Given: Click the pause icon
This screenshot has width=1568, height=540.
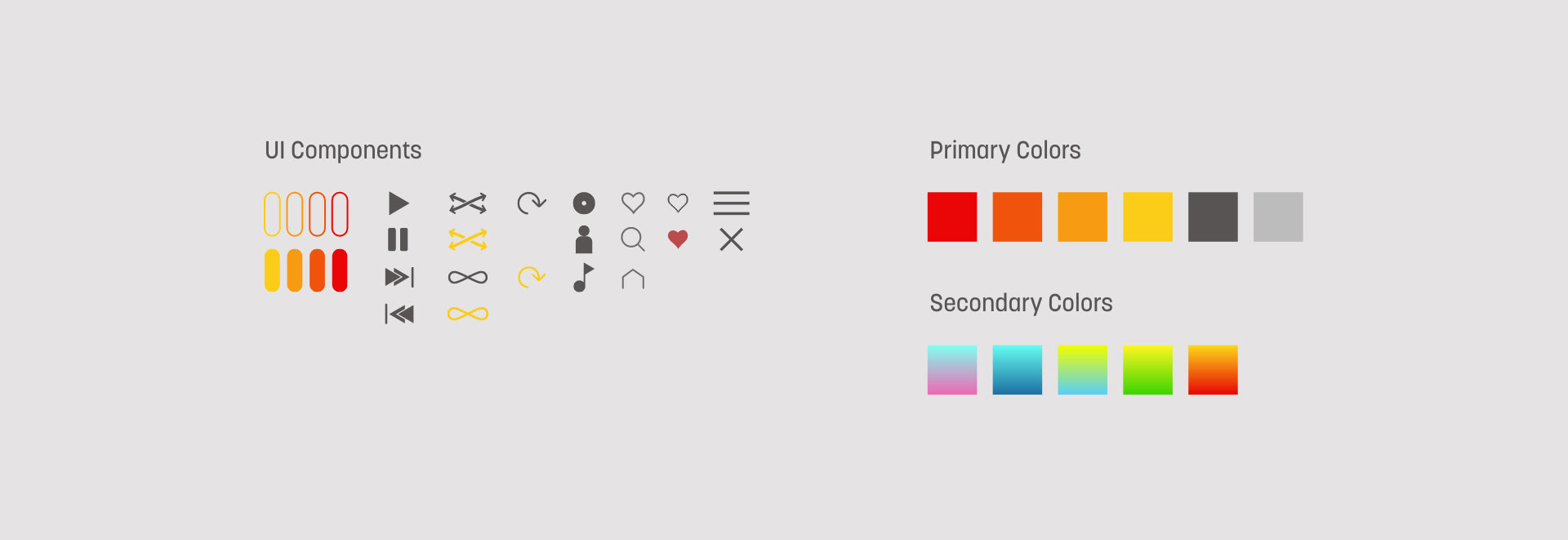Looking at the screenshot, I should tap(398, 239).
